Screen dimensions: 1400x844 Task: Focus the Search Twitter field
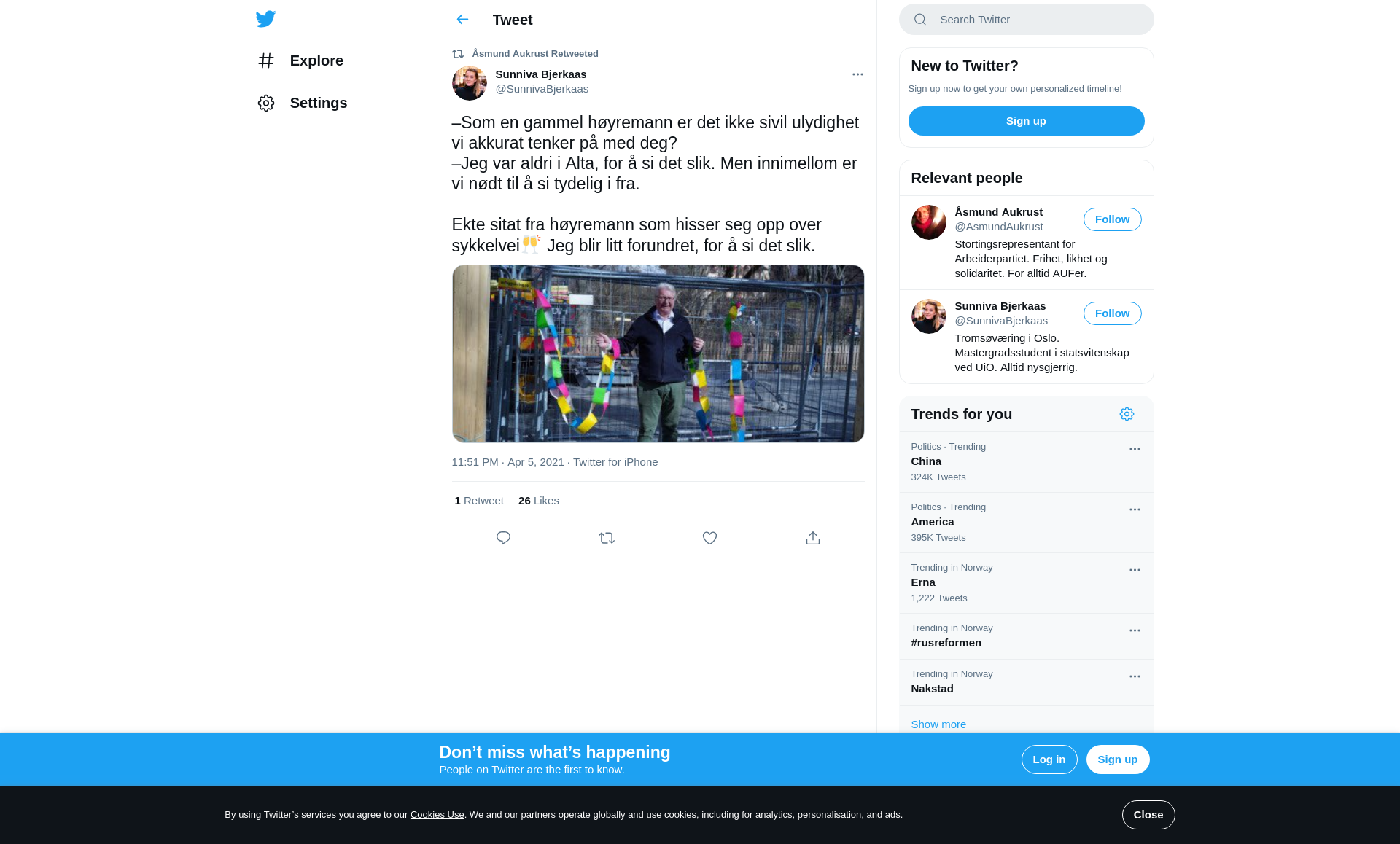click(x=1027, y=20)
